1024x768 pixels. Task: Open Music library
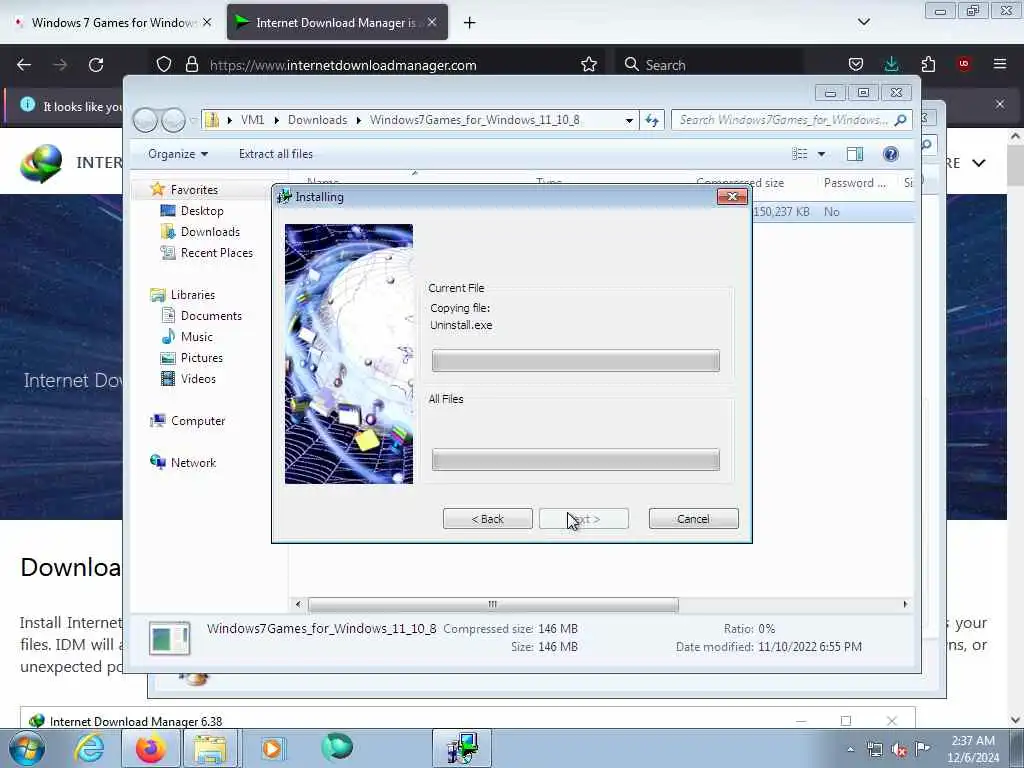point(197,337)
